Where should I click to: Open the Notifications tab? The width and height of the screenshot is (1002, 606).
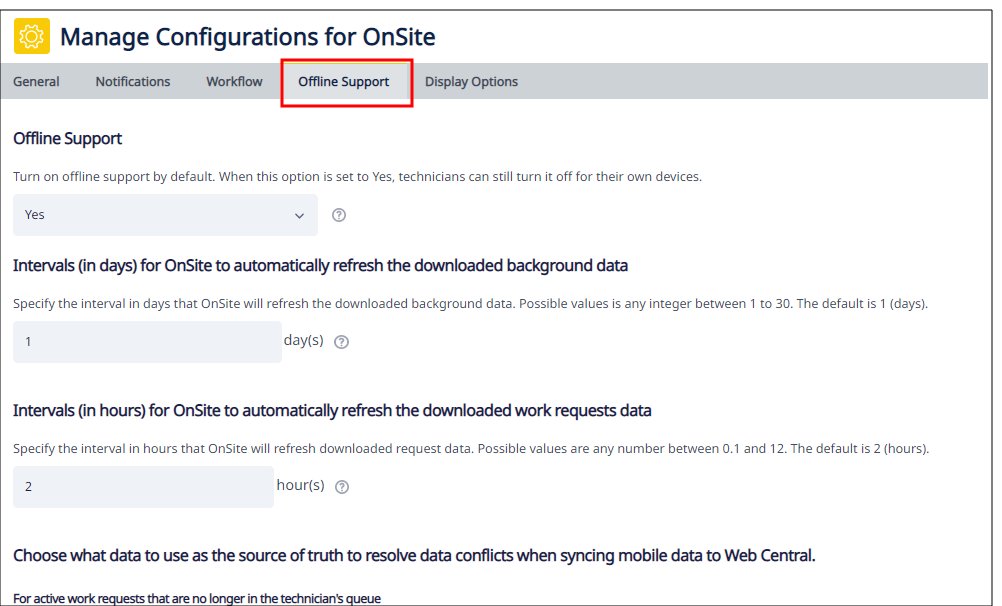click(x=133, y=82)
